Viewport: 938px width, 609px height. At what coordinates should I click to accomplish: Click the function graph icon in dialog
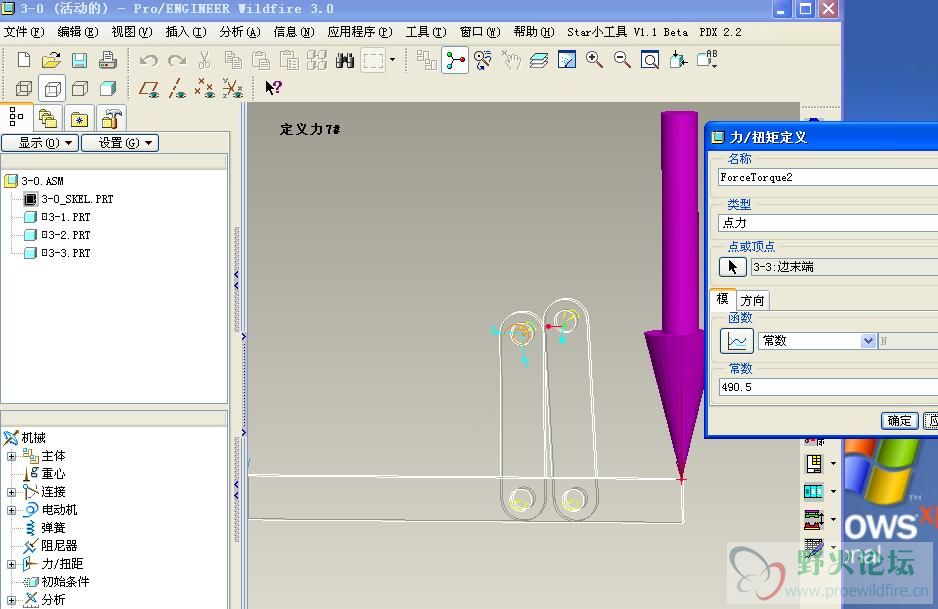click(736, 341)
